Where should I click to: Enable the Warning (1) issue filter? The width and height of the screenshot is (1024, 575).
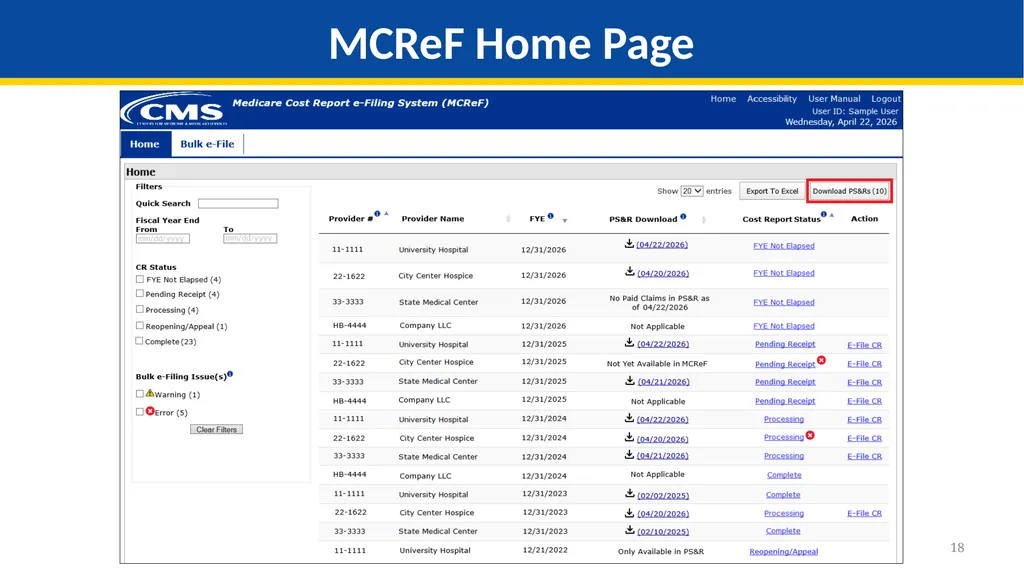(139, 394)
